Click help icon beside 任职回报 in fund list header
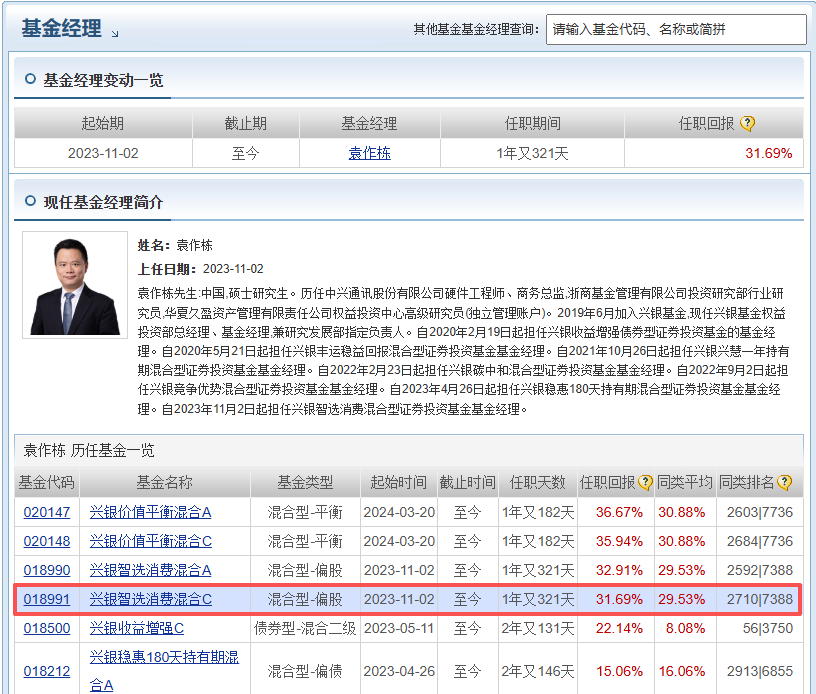Viewport: 816px width, 694px height. [645, 483]
